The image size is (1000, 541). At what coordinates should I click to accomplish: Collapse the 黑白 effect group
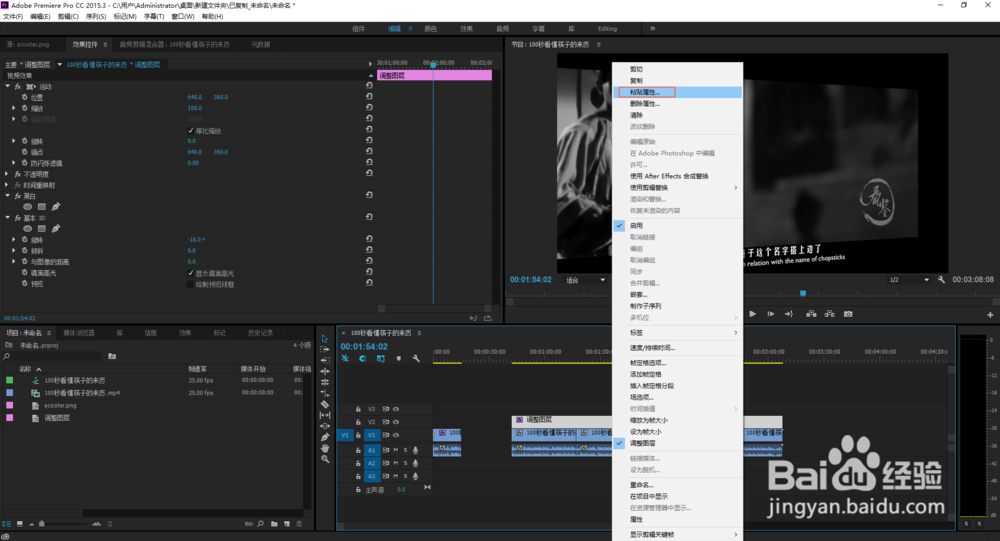[x=8, y=196]
